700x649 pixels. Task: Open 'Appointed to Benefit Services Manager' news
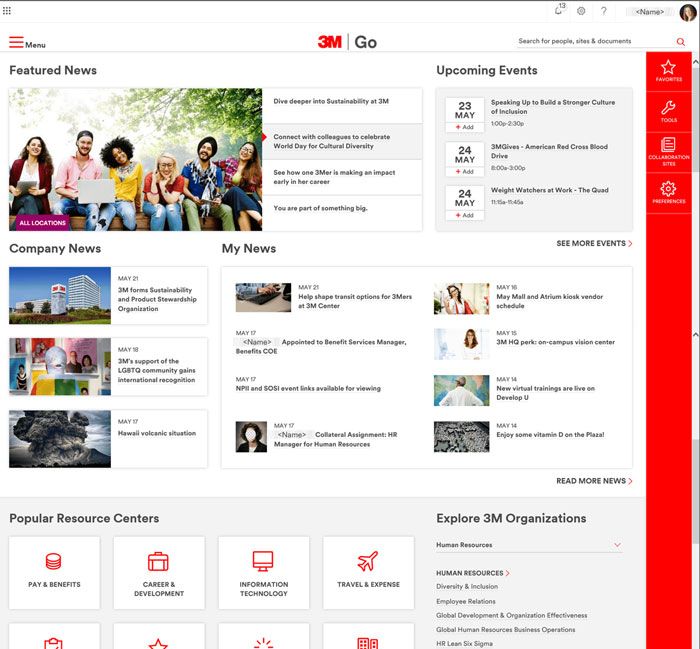pyautogui.click(x=321, y=346)
